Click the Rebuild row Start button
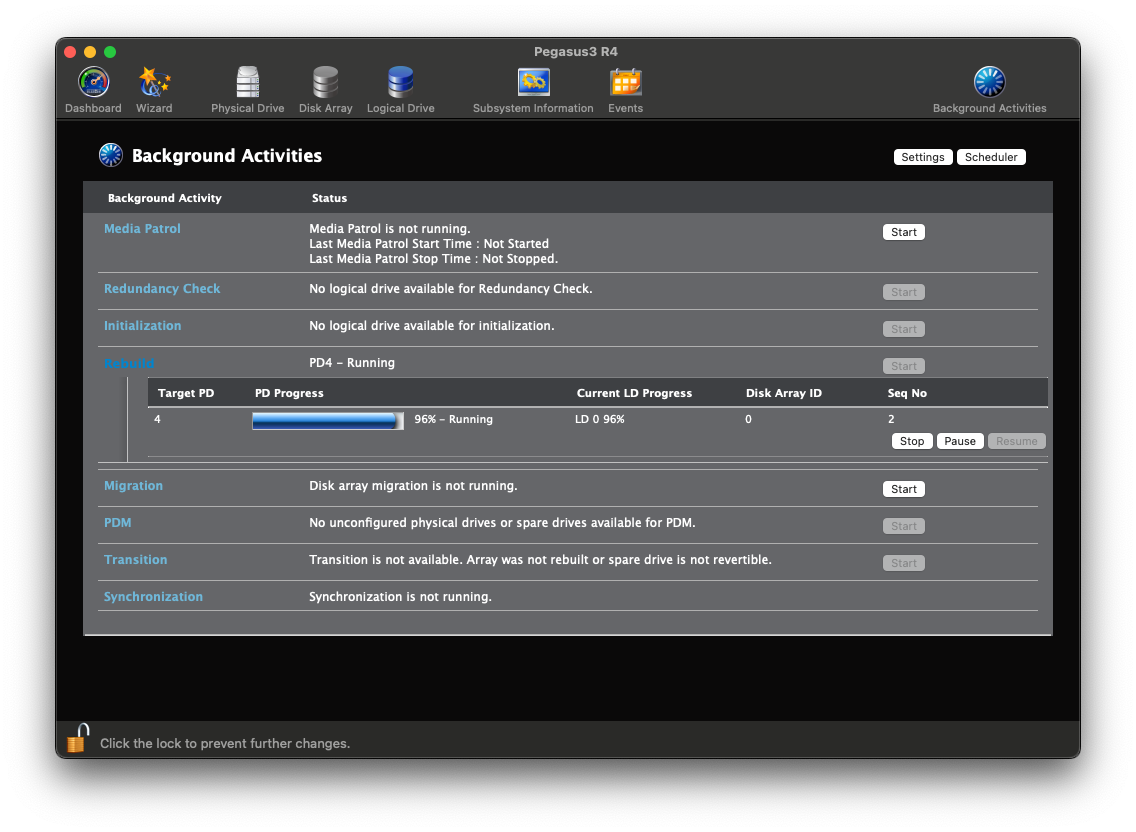Screen dimensions: 1136x832 coord(903,366)
